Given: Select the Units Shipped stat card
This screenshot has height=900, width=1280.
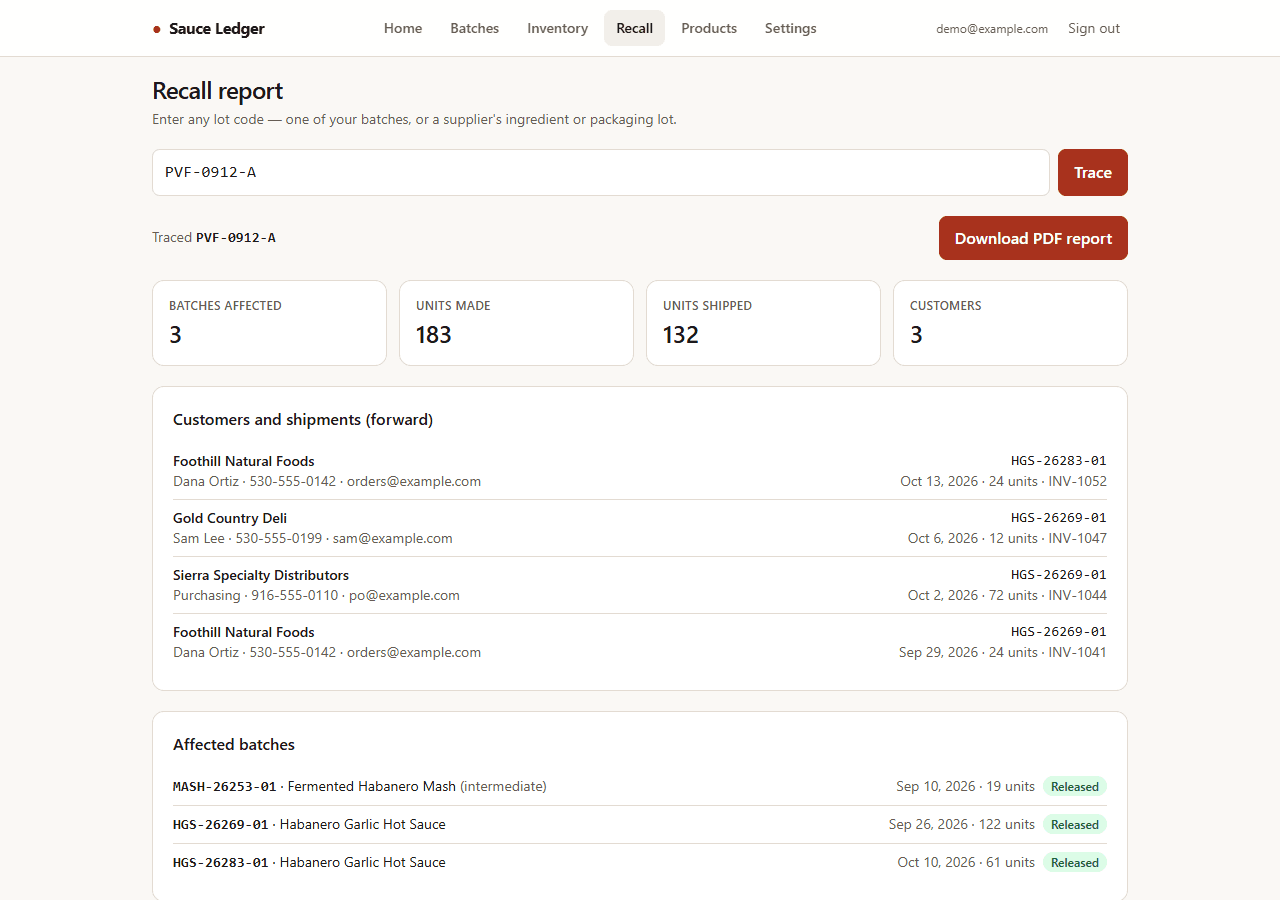Looking at the screenshot, I should click(763, 323).
